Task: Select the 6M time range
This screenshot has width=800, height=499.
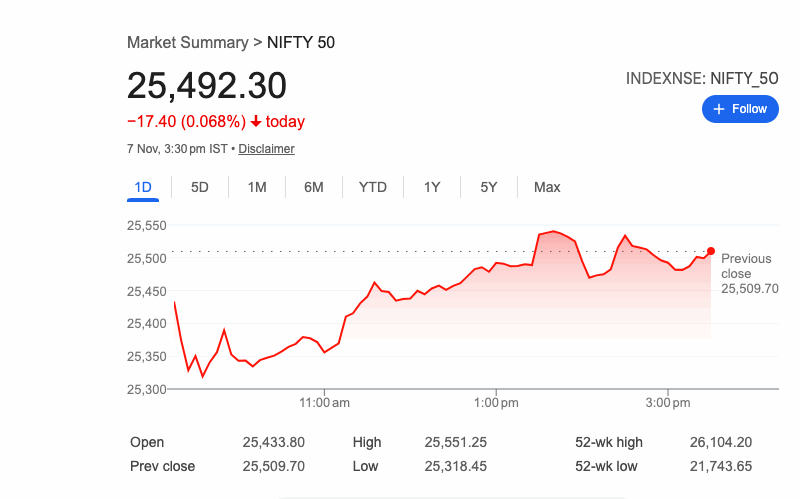Action: coord(314,187)
